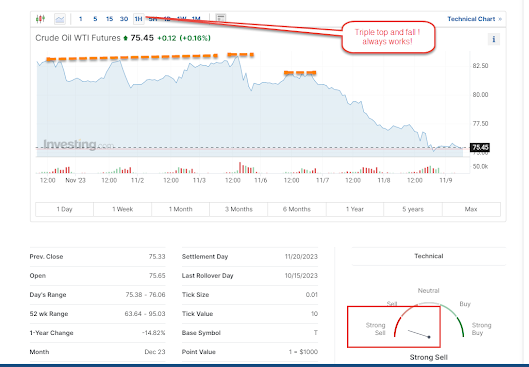Click the +0.12 (+0.16%) change value

pyautogui.click(x=184, y=38)
